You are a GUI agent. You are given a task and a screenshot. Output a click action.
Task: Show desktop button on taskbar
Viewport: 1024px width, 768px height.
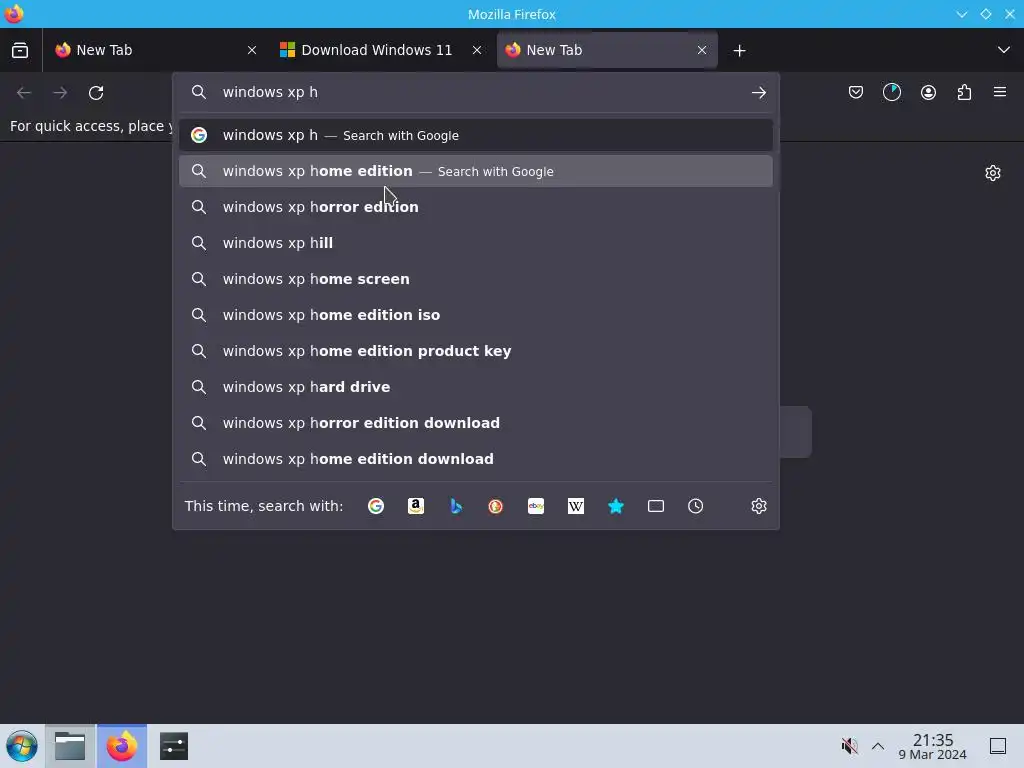(x=998, y=746)
